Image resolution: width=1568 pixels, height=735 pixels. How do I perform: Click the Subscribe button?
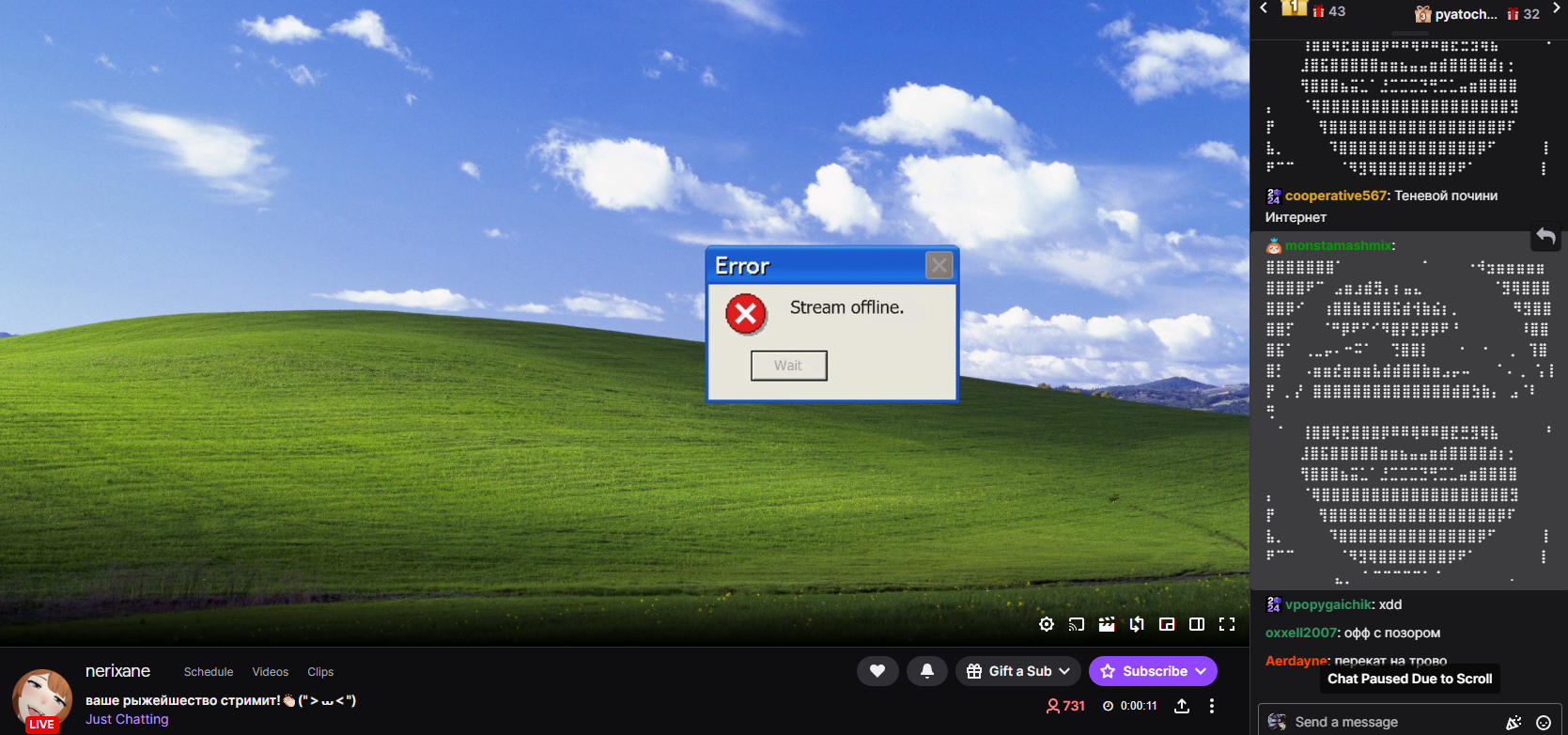point(1153,671)
